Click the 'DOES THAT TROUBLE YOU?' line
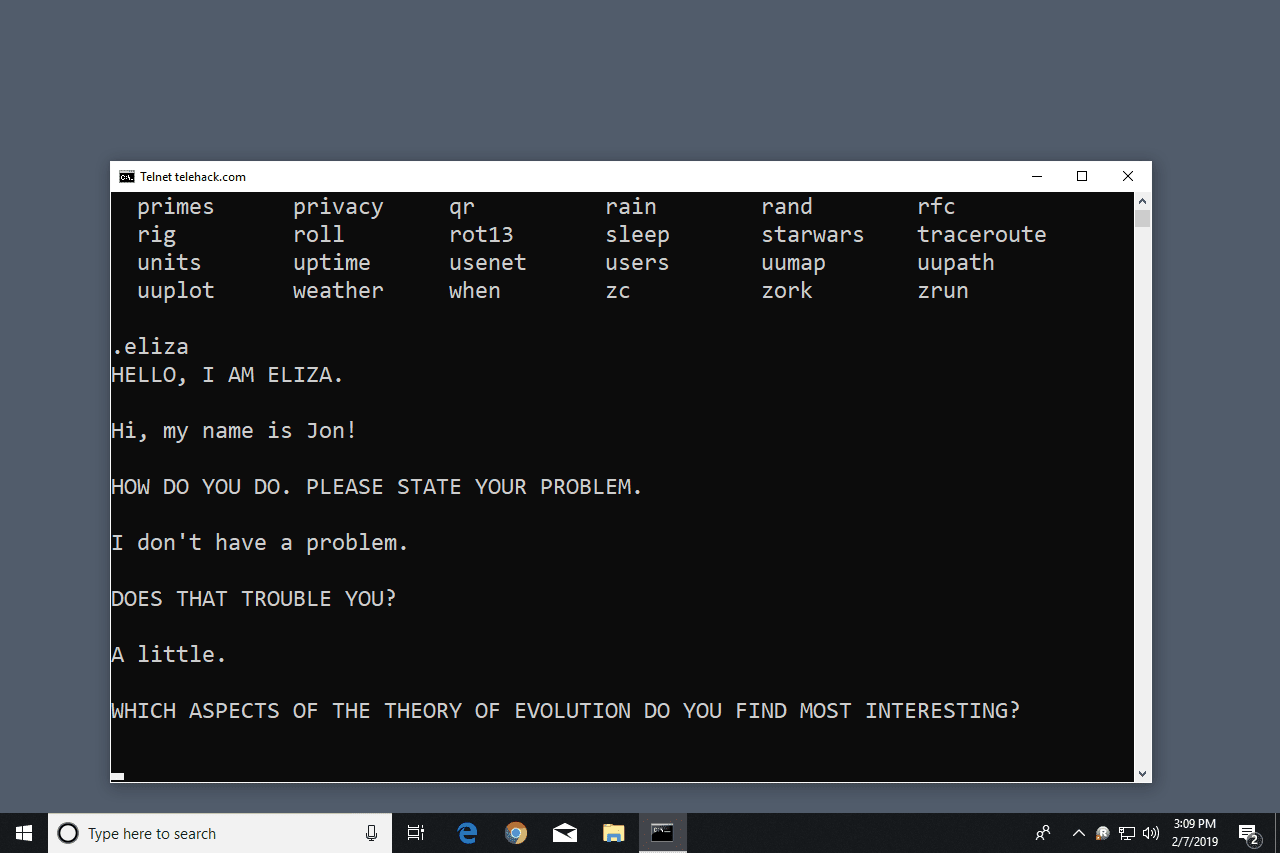Image resolution: width=1280 pixels, height=853 pixels. pyautogui.click(x=254, y=599)
